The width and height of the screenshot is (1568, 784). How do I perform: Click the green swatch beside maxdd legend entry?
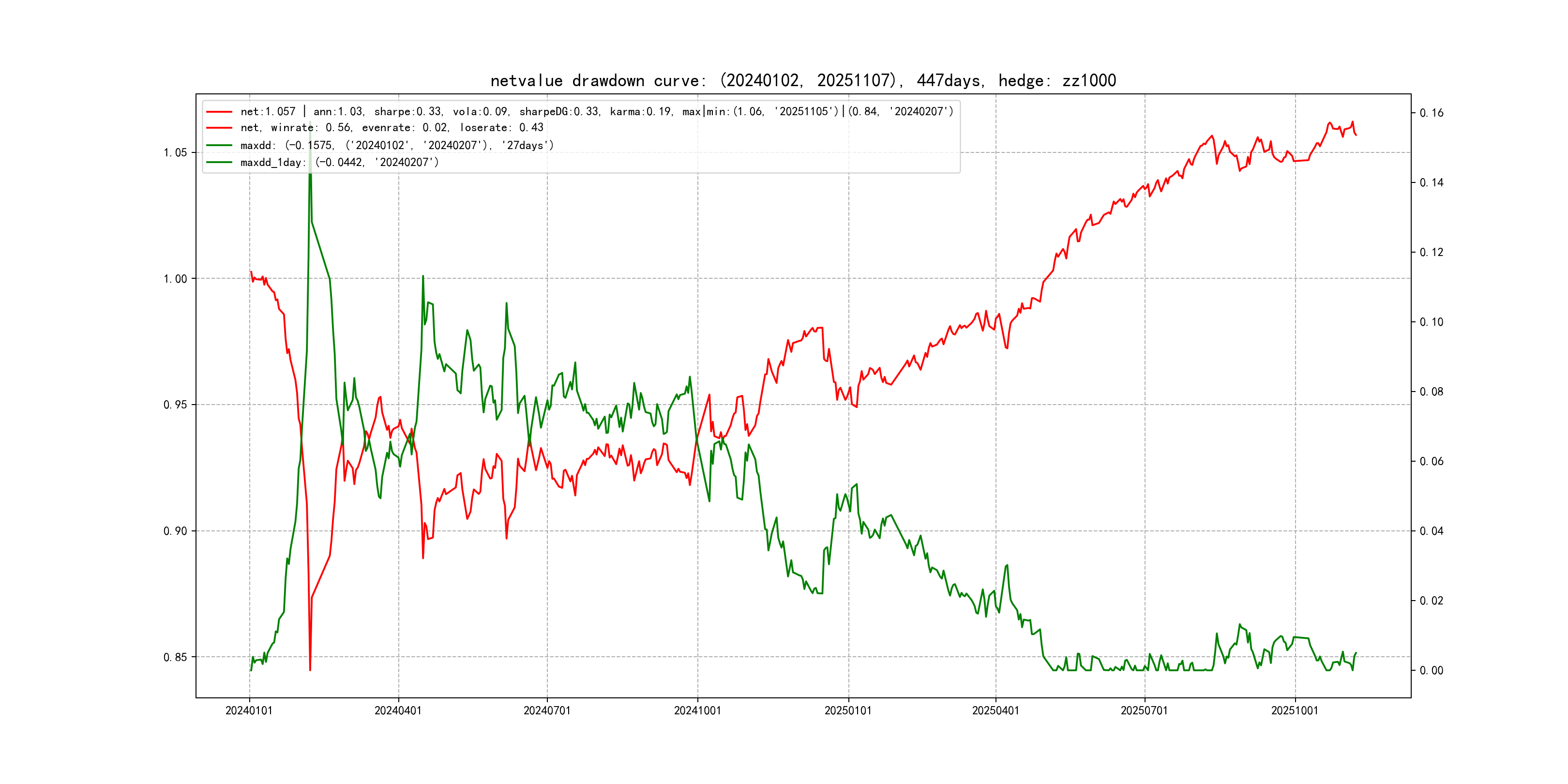[219, 146]
